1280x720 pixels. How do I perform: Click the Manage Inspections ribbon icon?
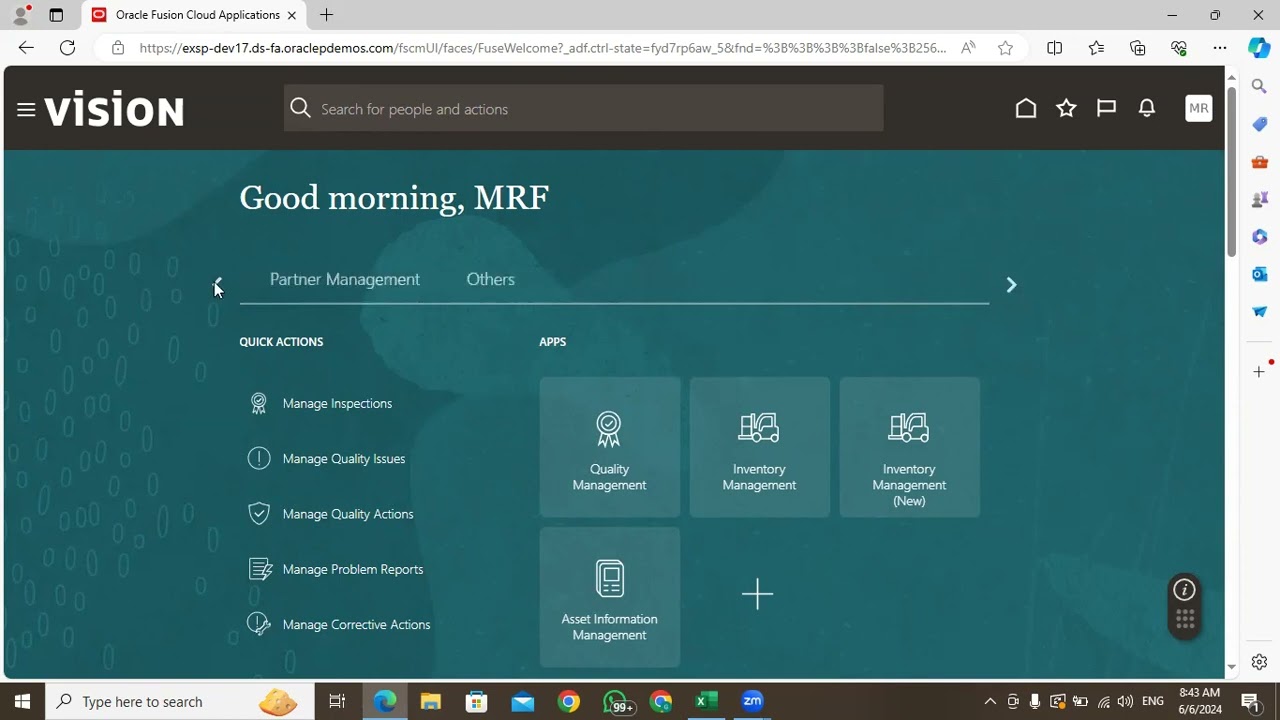pyautogui.click(x=259, y=403)
